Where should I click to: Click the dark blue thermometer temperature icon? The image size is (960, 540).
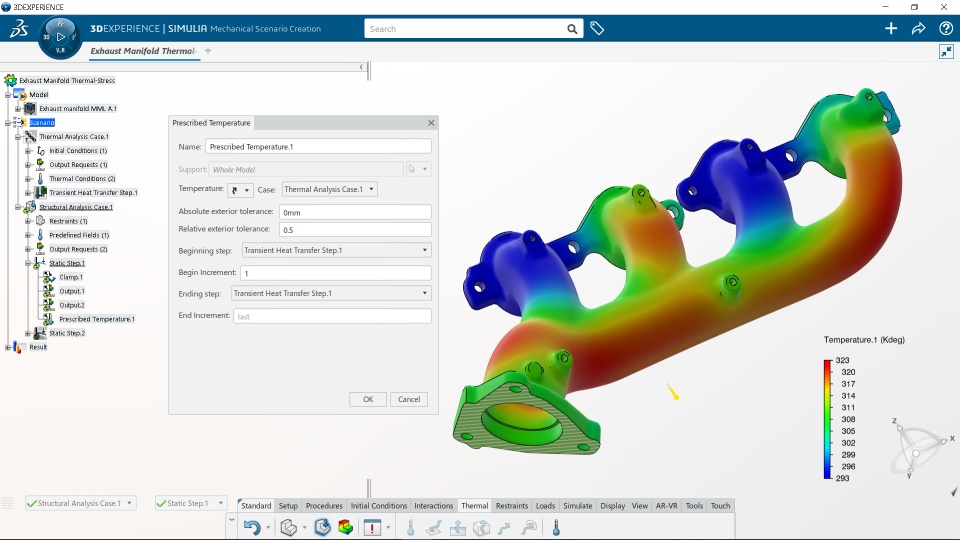pyautogui.click(x=556, y=527)
